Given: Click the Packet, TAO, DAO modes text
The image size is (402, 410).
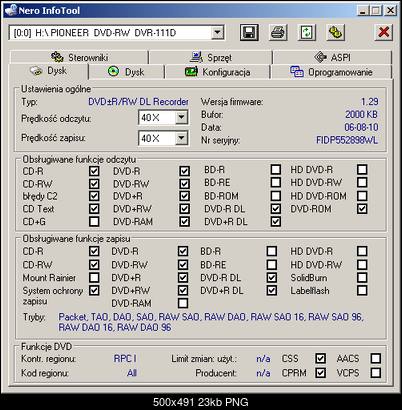Looking at the screenshot, I should point(211,322).
